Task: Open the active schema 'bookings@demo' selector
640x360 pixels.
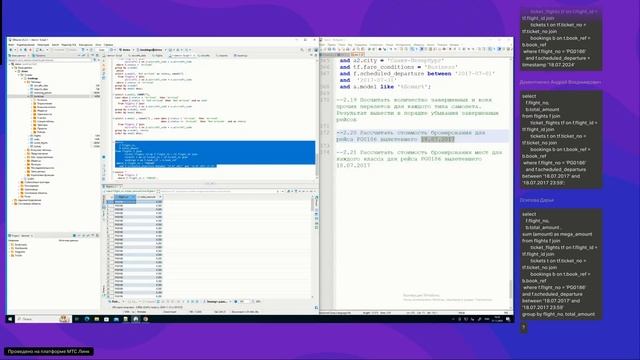Action: 151,50
